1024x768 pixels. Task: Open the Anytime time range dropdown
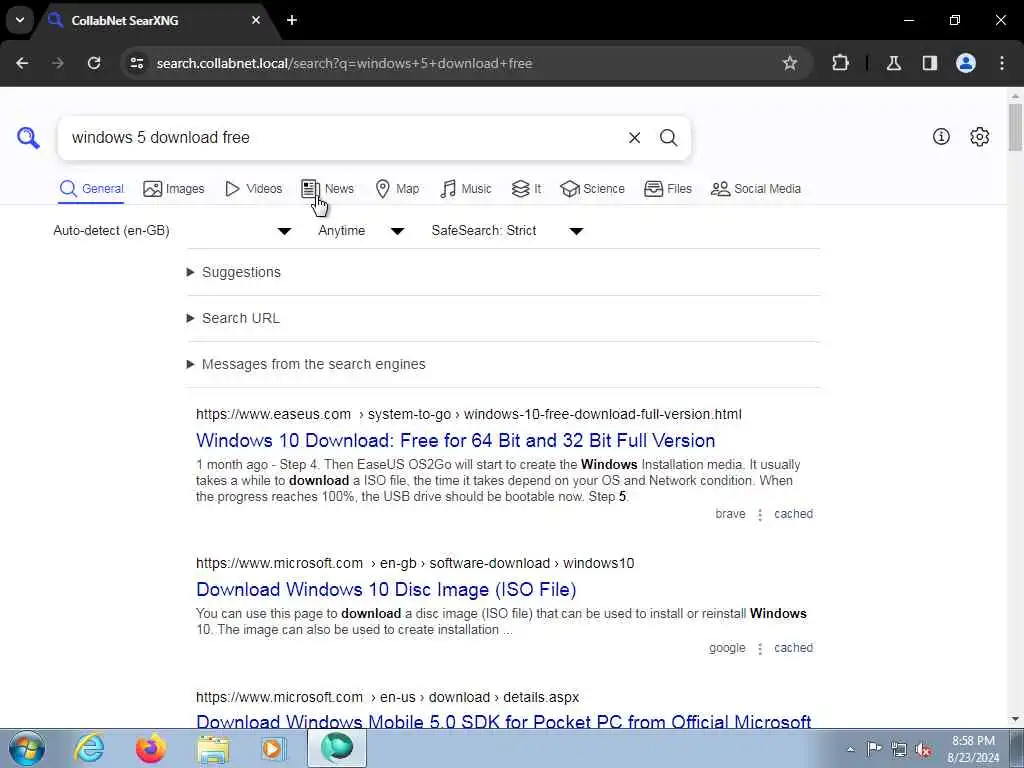click(x=361, y=231)
